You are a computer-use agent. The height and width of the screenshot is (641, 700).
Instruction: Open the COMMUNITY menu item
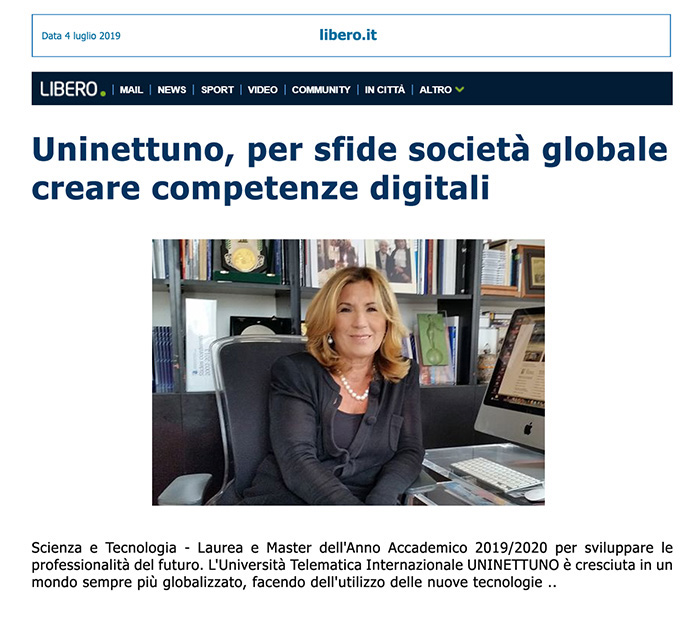pos(321,90)
